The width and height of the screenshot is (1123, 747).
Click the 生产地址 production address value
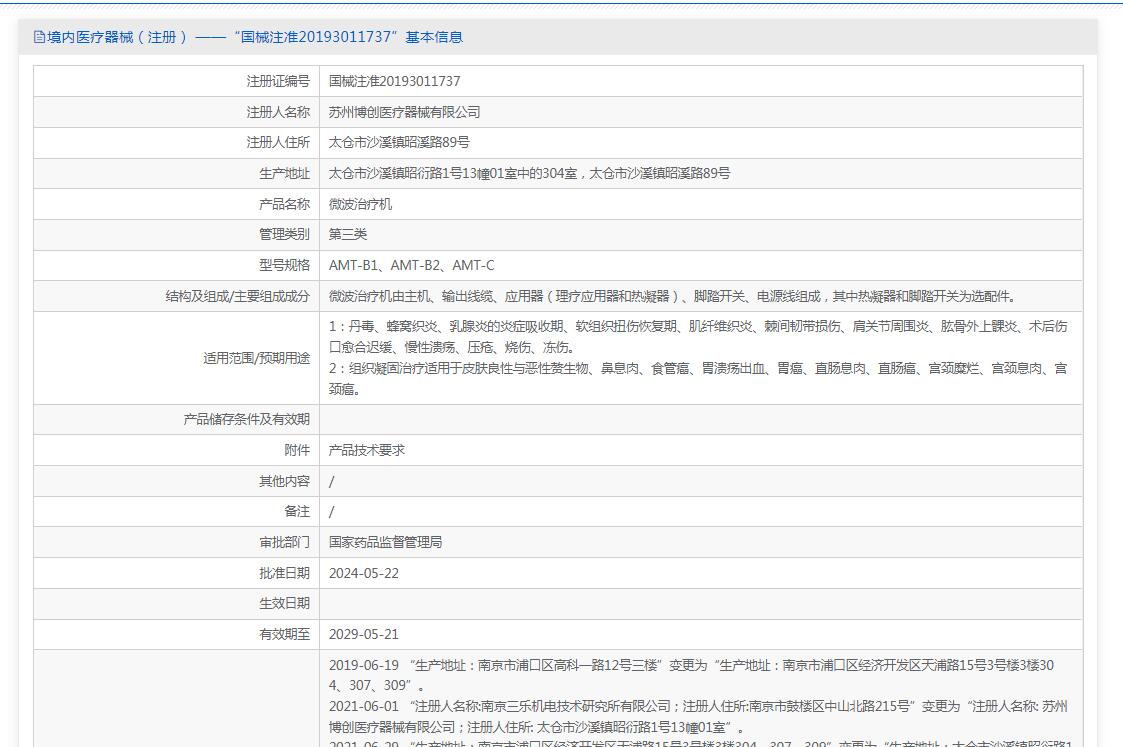pyautogui.click(x=529, y=174)
